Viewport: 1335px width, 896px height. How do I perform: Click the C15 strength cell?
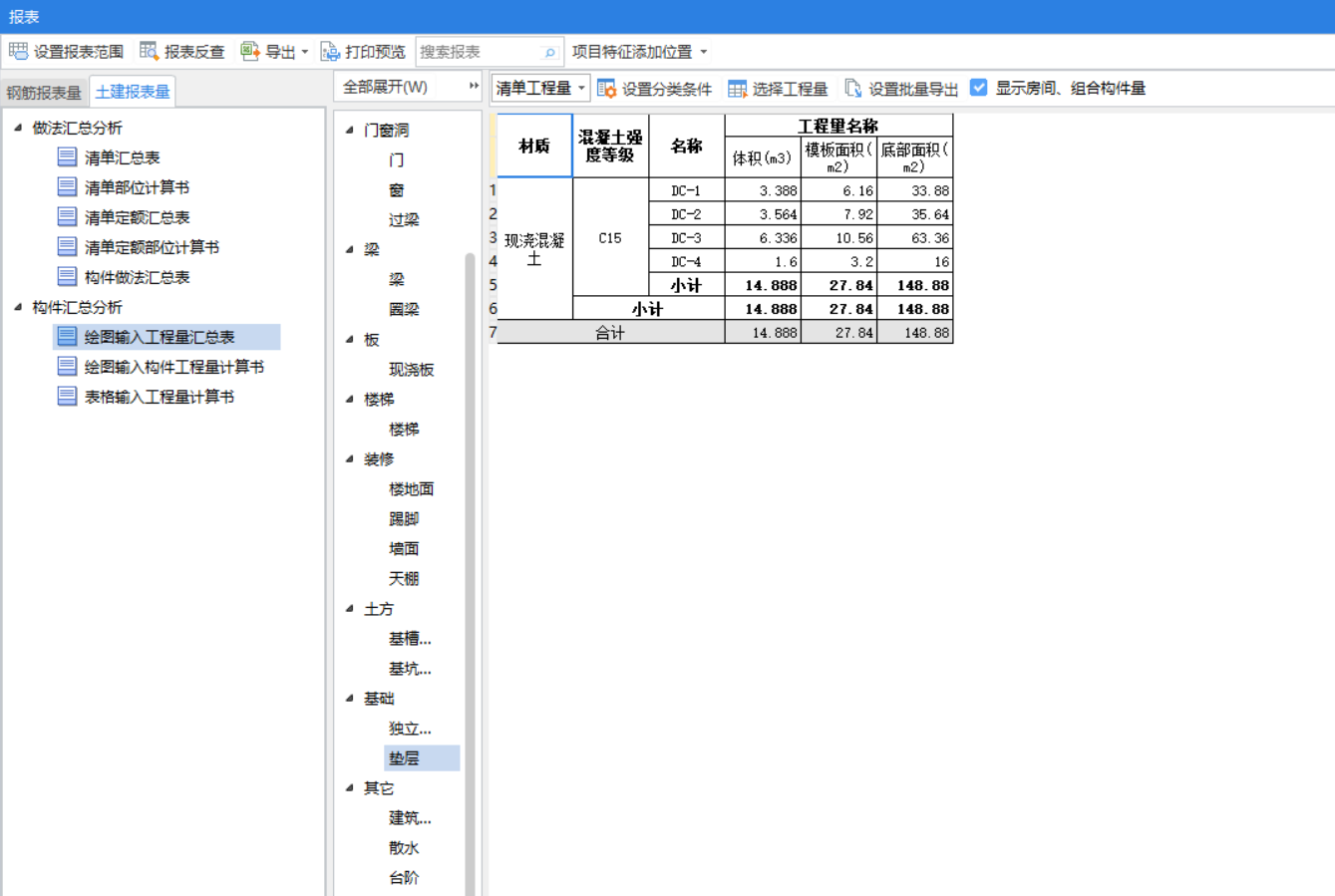coord(610,237)
